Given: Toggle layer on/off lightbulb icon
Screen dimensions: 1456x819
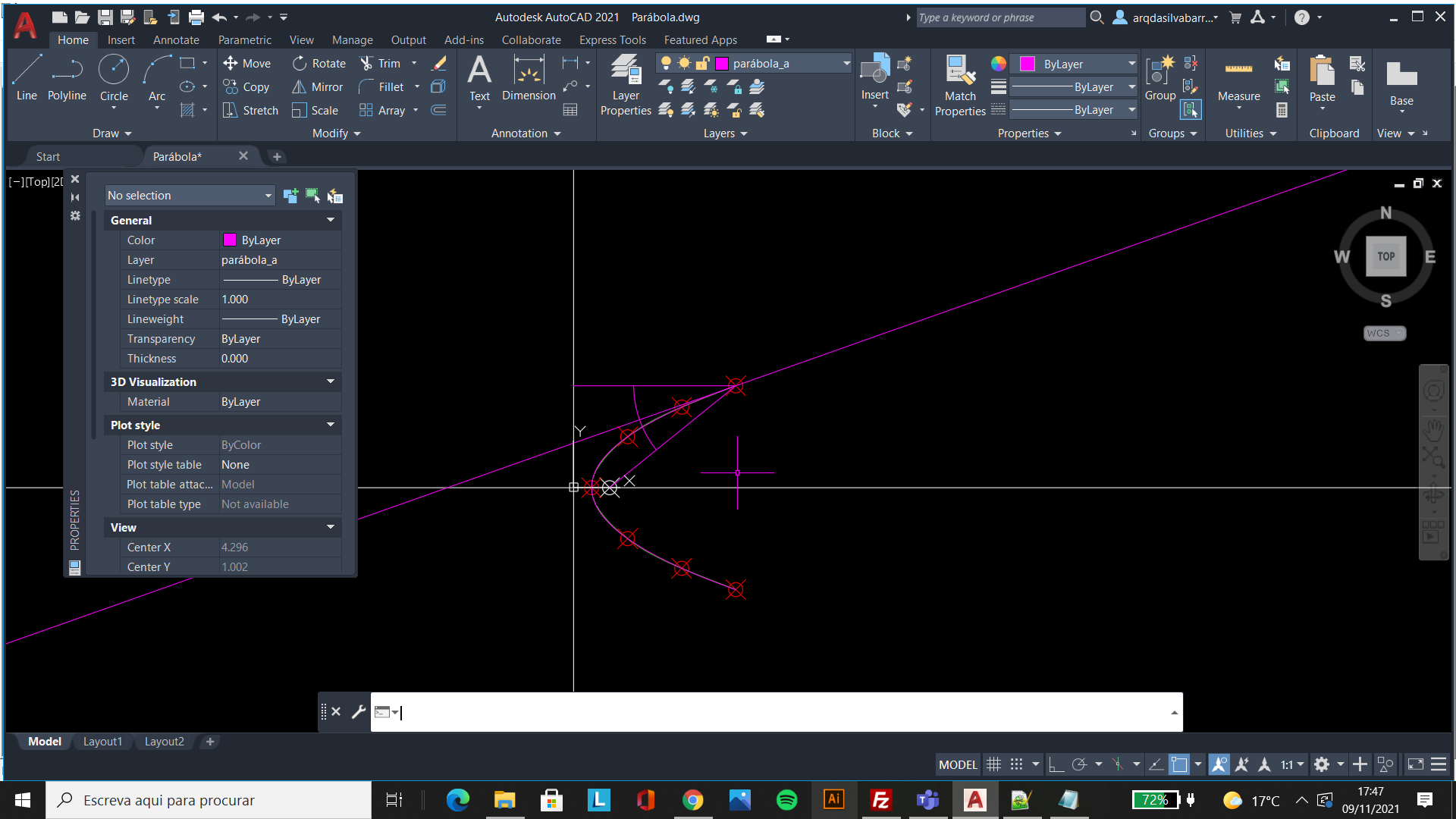Looking at the screenshot, I should click(666, 64).
